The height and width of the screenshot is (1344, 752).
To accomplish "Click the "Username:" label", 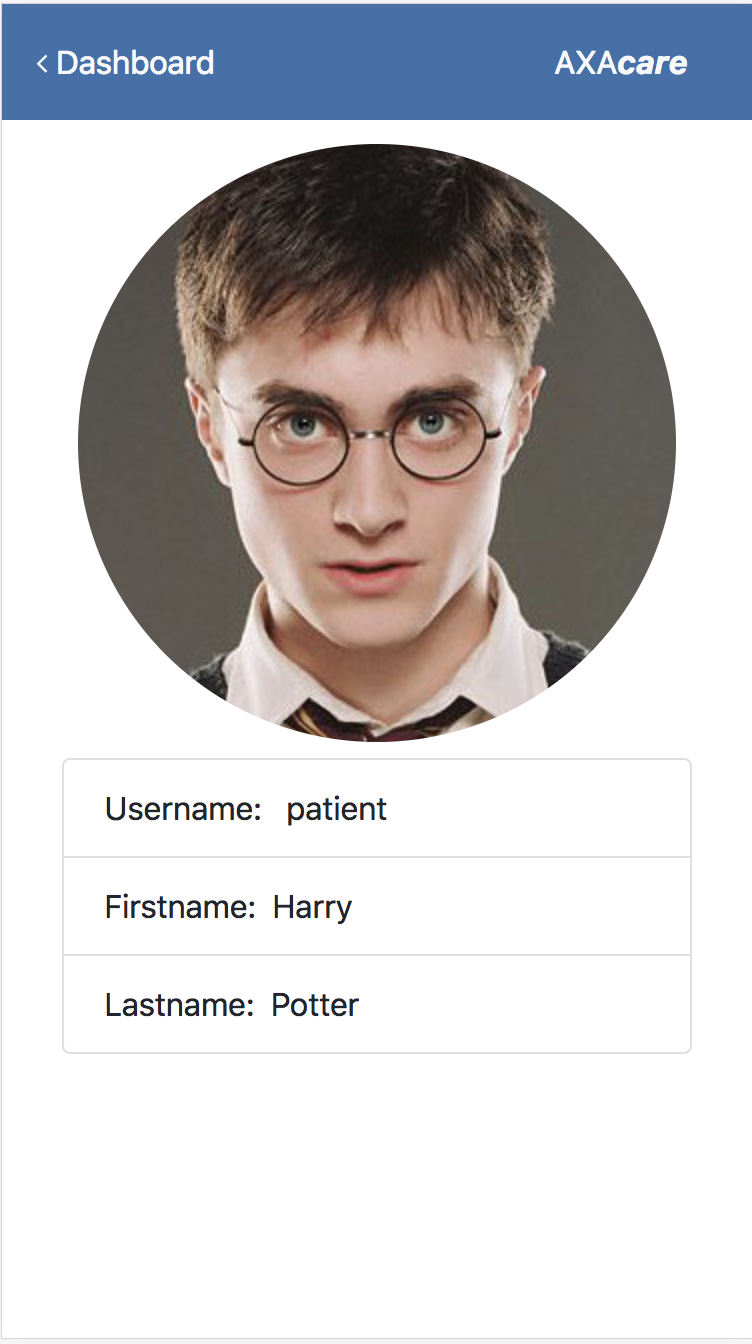I will [x=183, y=809].
